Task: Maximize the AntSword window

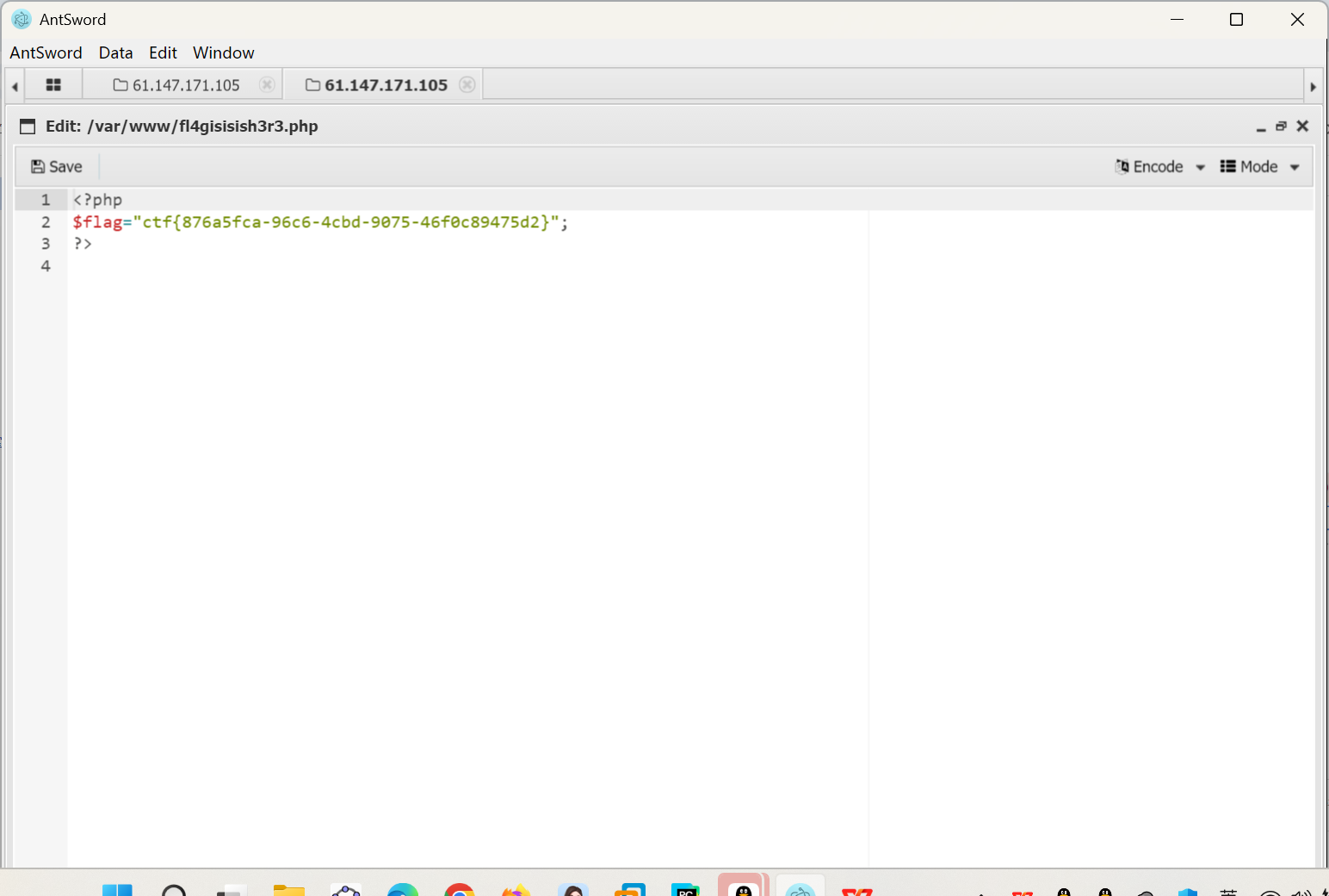Action: pos(1236,19)
